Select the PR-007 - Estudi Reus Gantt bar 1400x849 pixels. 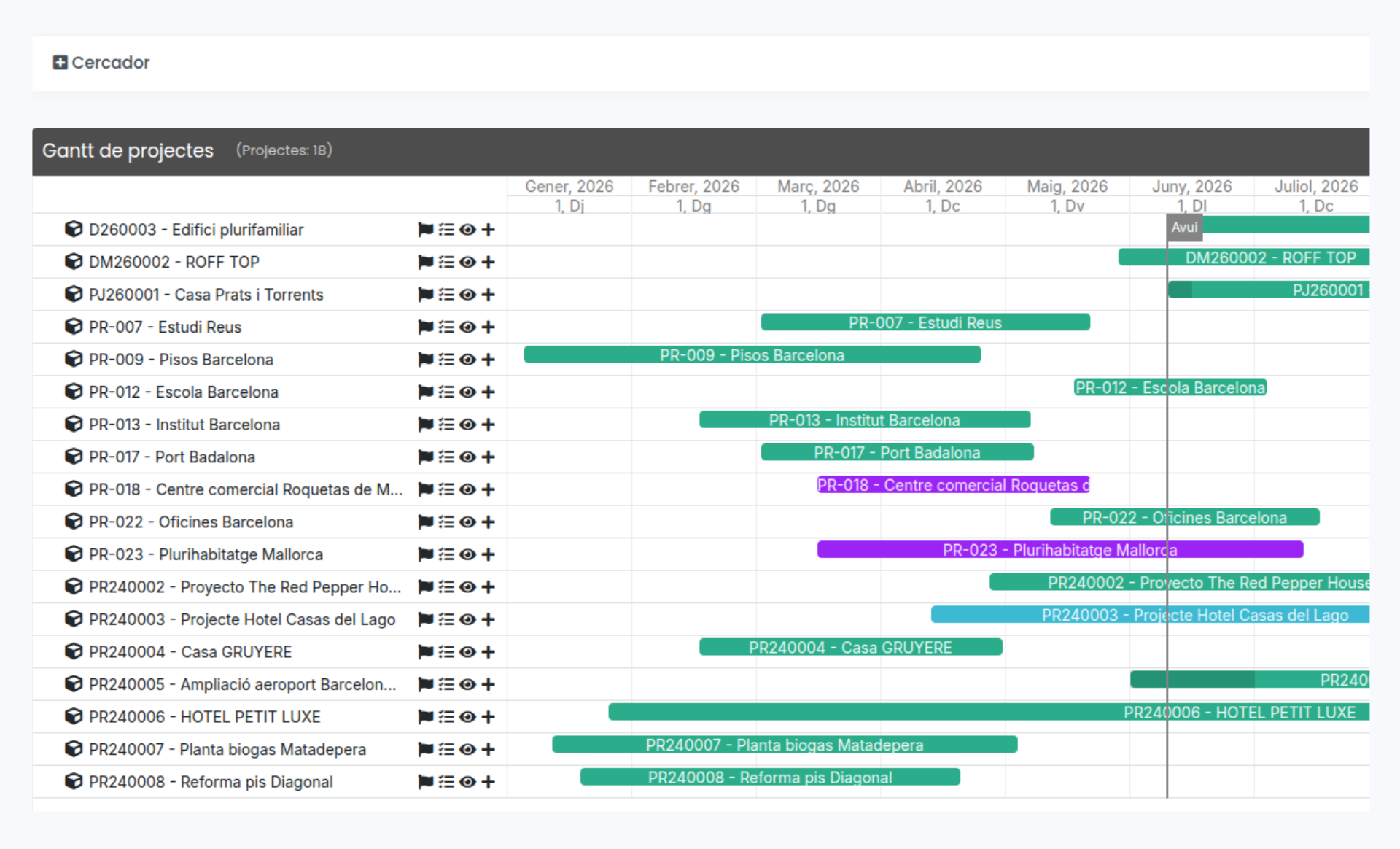[x=925, y=322]
